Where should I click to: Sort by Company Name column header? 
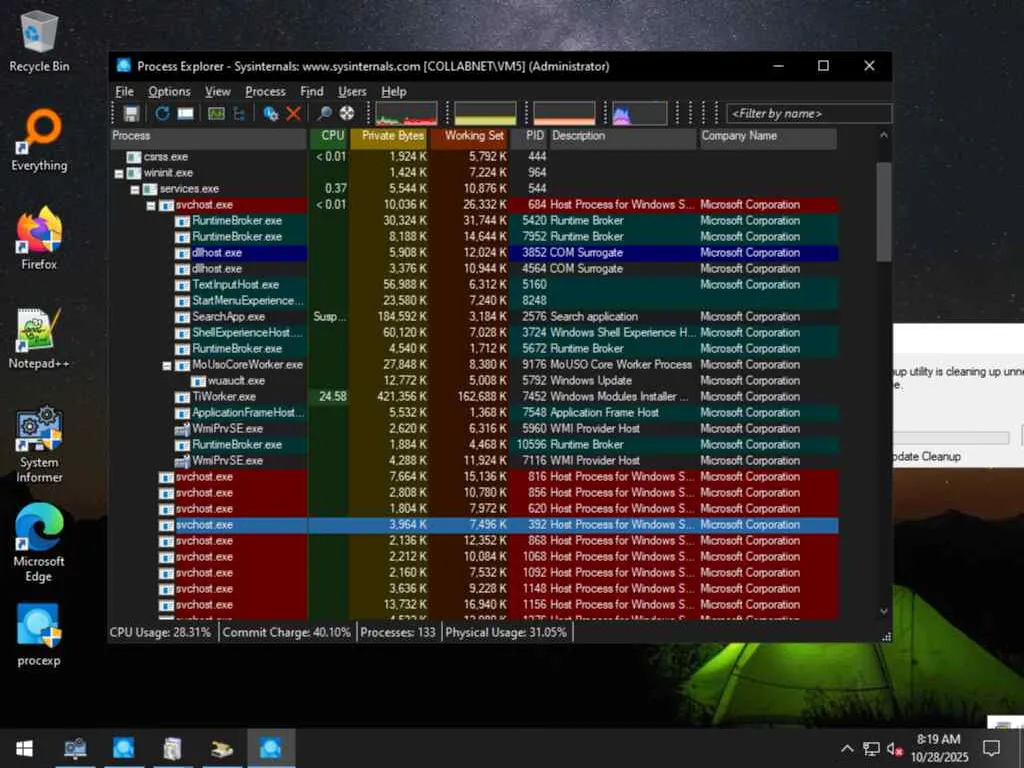(768, 136)
